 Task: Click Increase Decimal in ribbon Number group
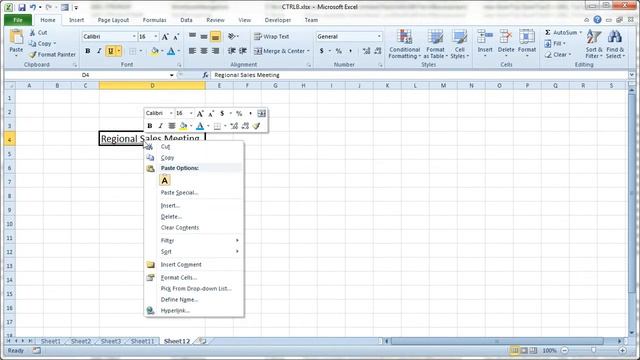coord(366,51)
